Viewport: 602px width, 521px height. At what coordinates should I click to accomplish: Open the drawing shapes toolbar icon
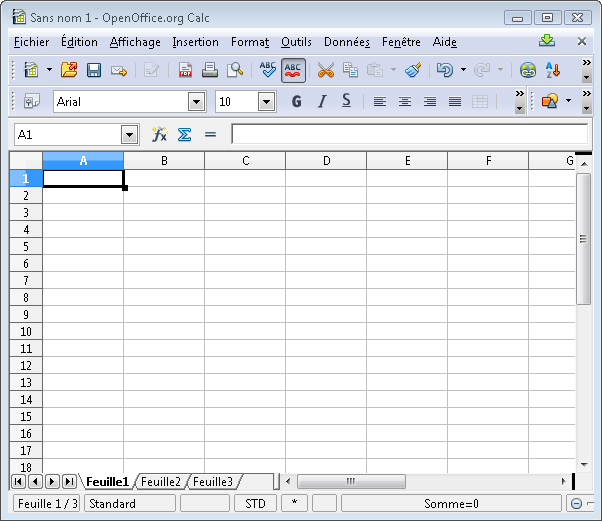coord(550,101)
